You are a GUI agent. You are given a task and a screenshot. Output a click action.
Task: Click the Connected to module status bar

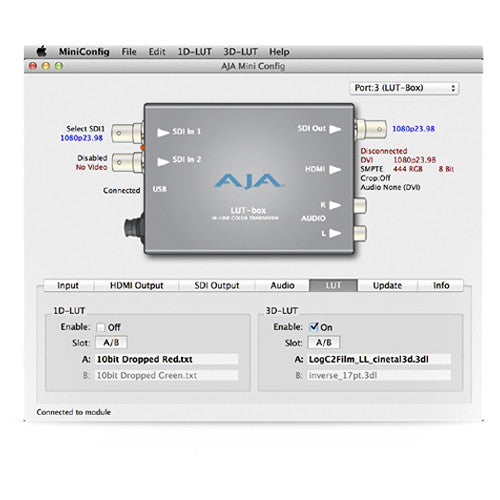[74, 412]
